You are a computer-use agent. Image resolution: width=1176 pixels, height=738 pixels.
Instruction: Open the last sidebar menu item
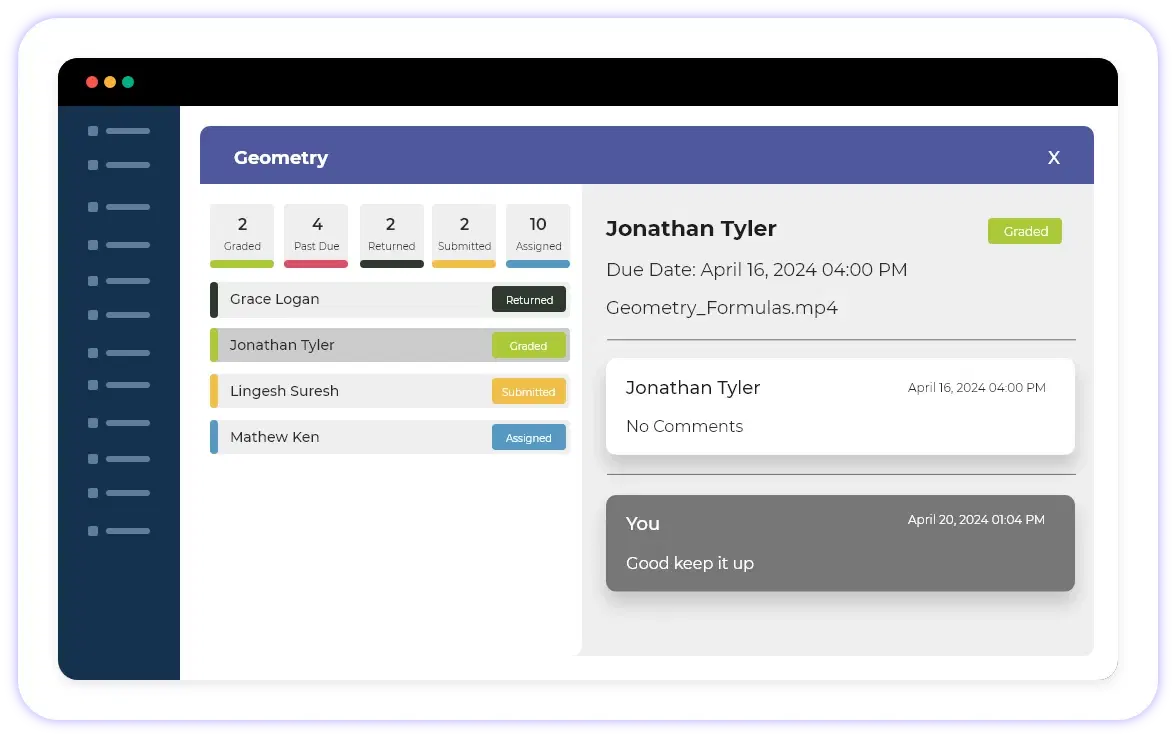coord(118,531)
